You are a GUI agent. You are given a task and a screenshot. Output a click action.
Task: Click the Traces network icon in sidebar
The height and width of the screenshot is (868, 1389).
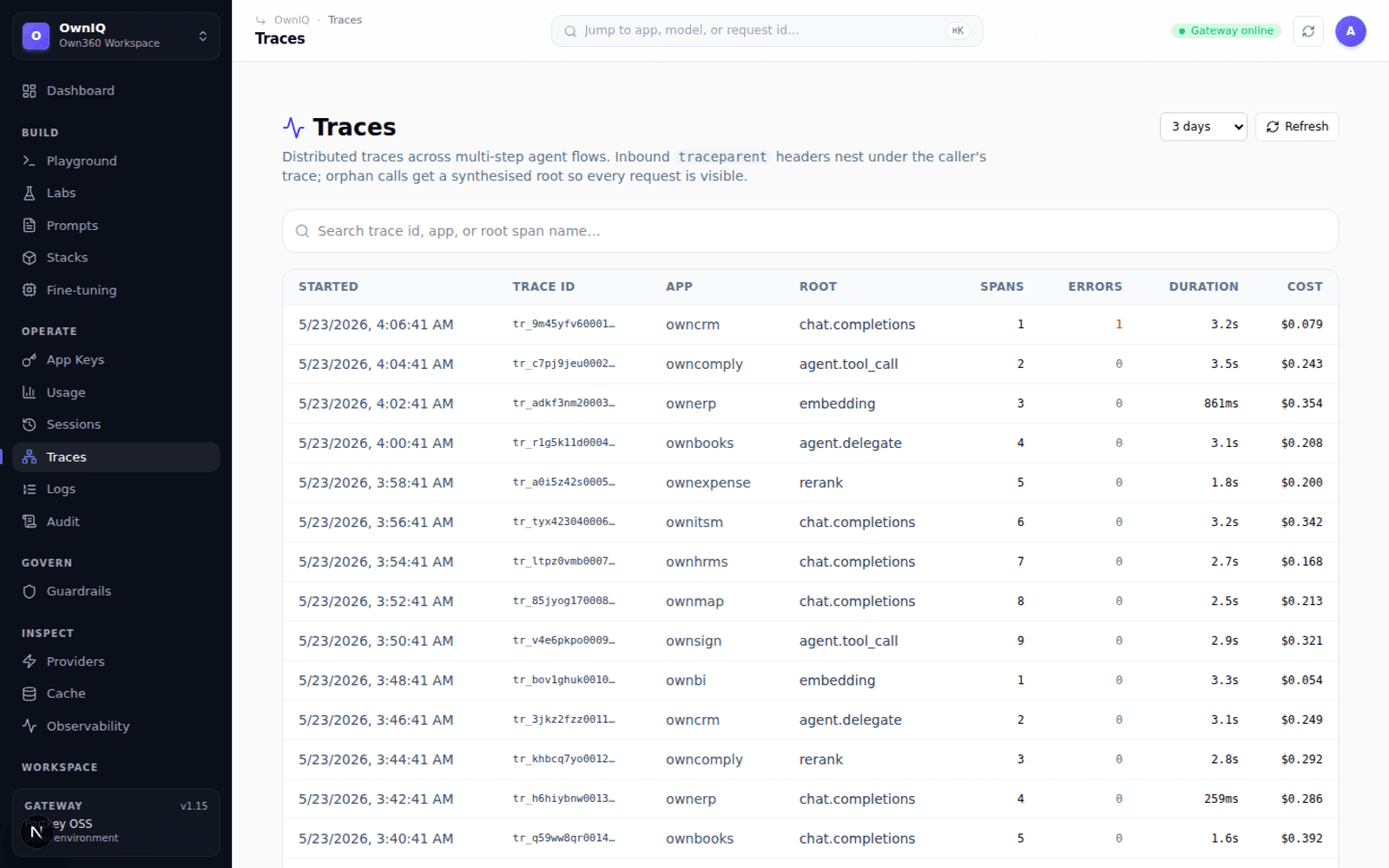point(30,457)
